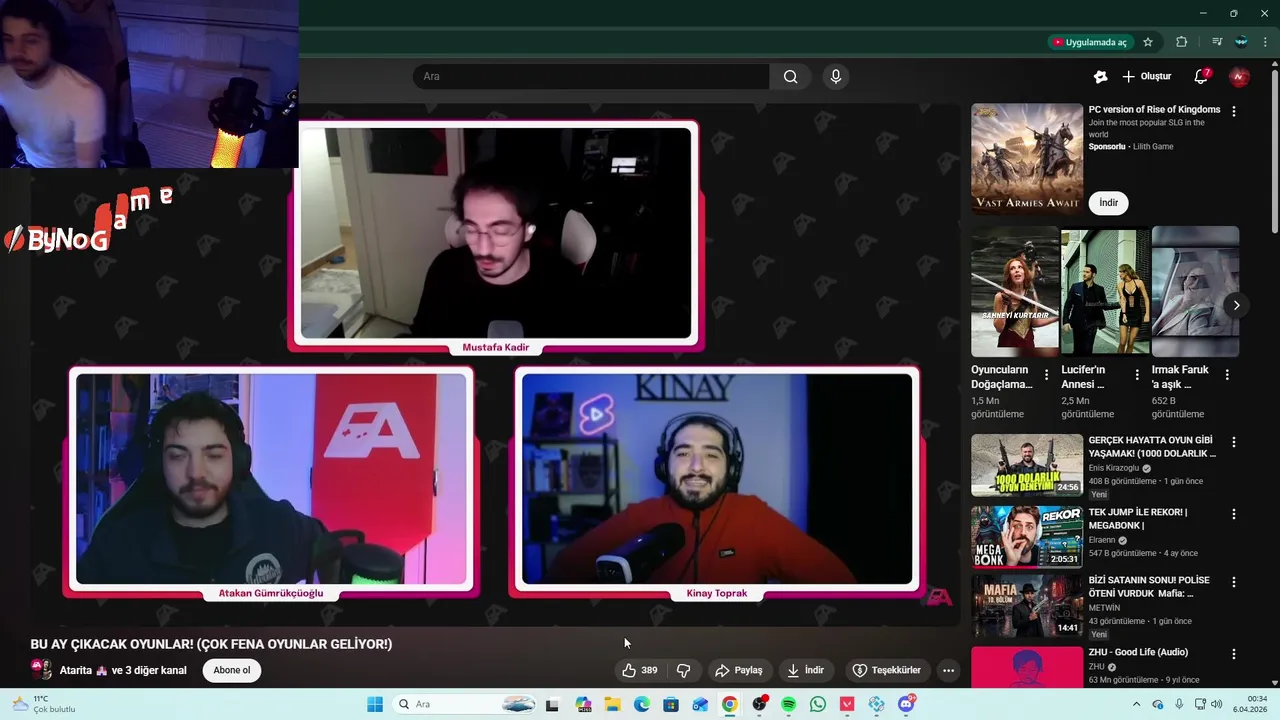The width and height of the screenshot is (1280, 720).
Task: Click the sparkle icon beside Oluştur
Action: tap(1100, 77)
